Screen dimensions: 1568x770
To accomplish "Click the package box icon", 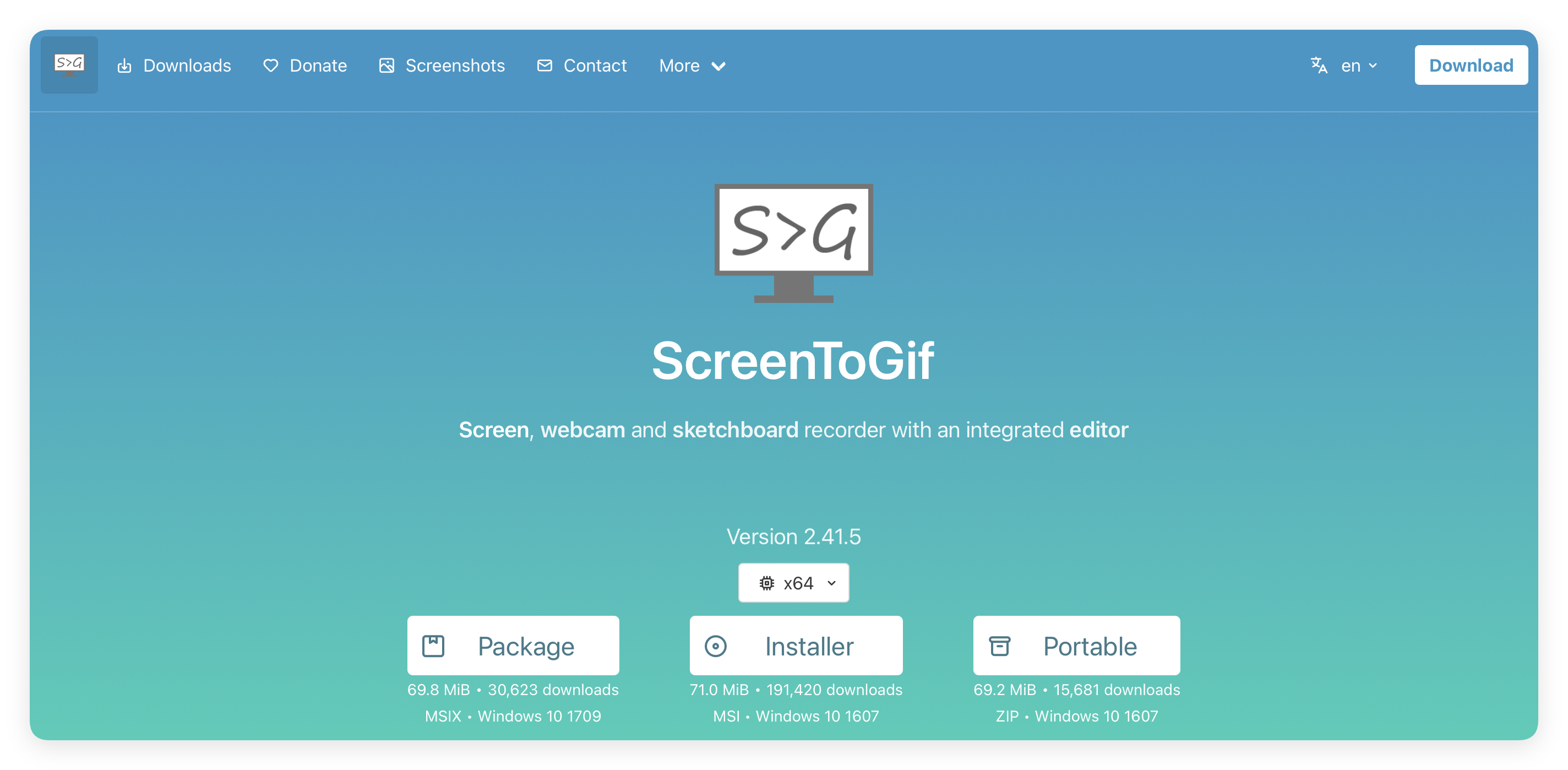I will [433, 646].
